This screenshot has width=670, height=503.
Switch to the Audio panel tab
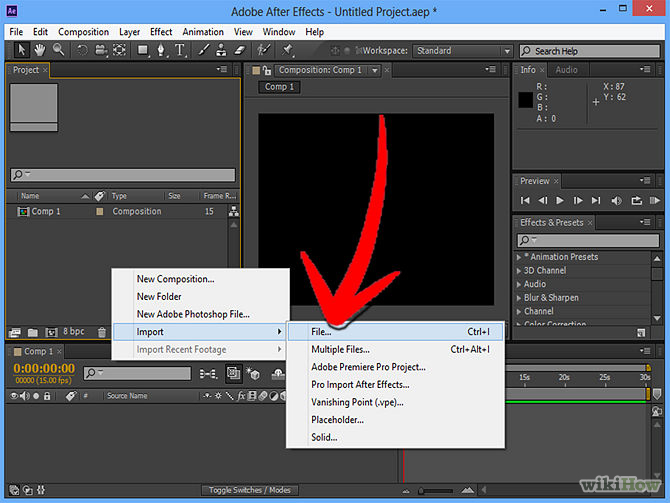click(x=567, y=70)
